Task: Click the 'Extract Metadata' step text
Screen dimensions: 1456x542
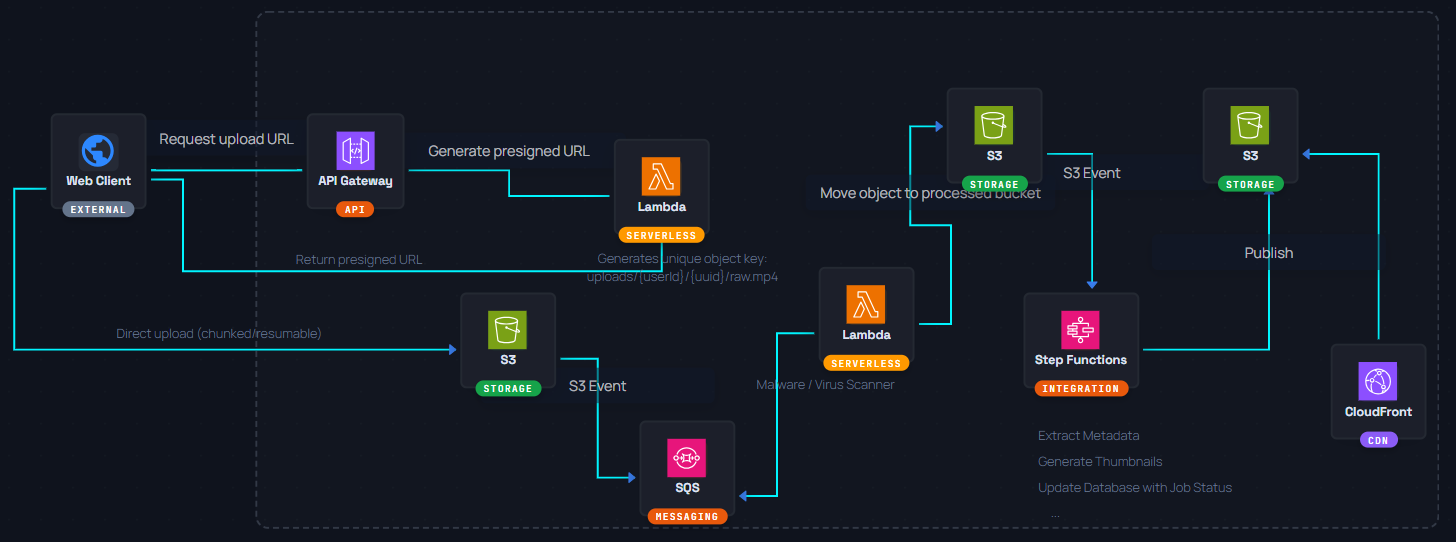Action: pos(1089,436)
